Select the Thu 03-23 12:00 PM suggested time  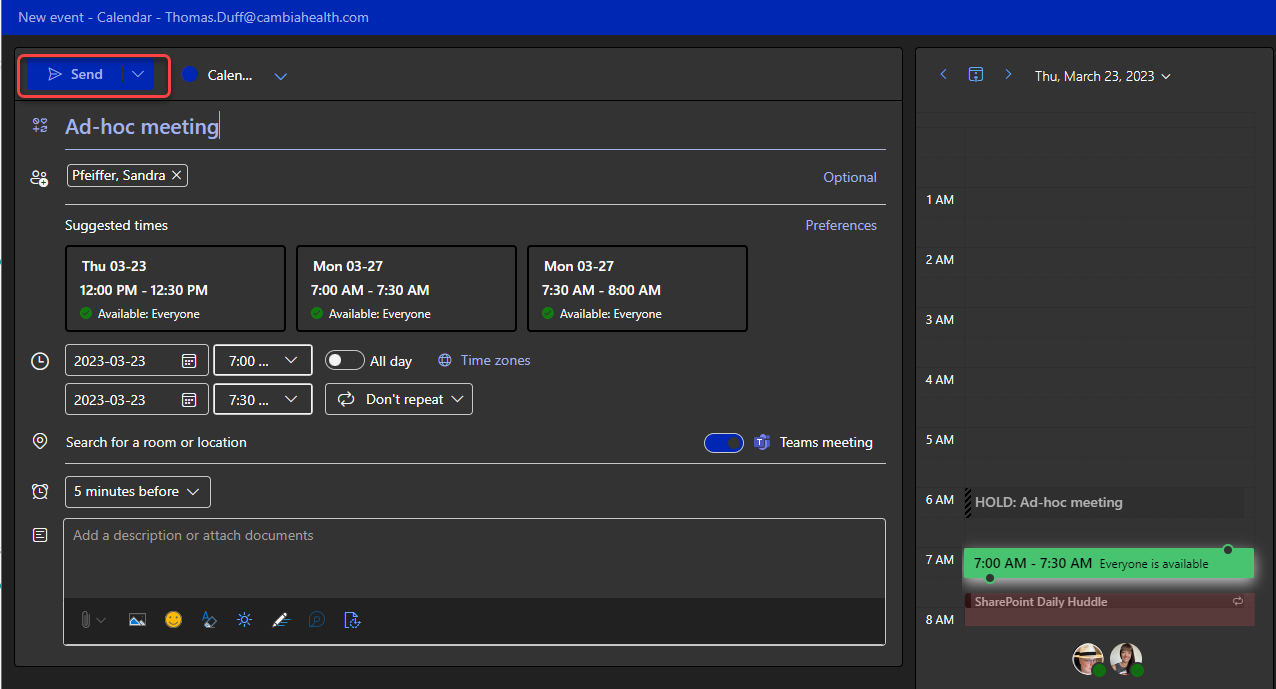(x=175, y=289)
